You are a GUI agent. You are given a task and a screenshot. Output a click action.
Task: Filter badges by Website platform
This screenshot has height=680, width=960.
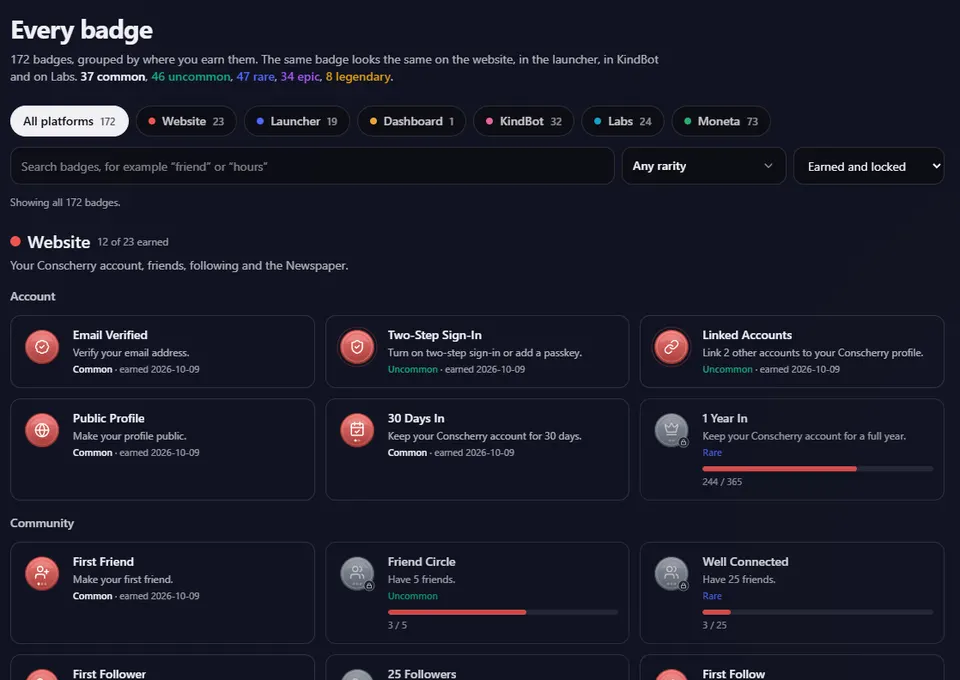pos(186,121)
